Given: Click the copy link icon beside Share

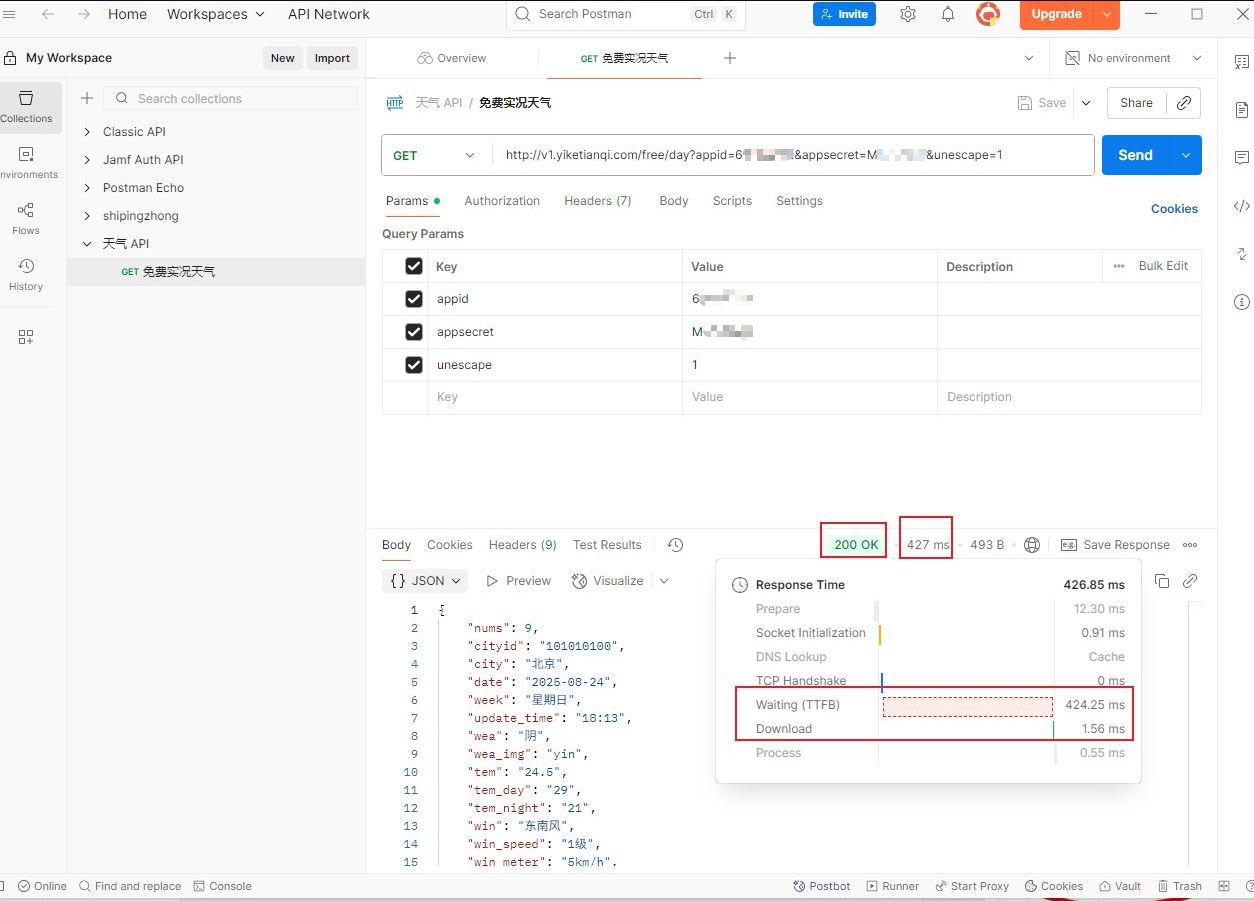Looking at the screenshot, I should 1184,103.
